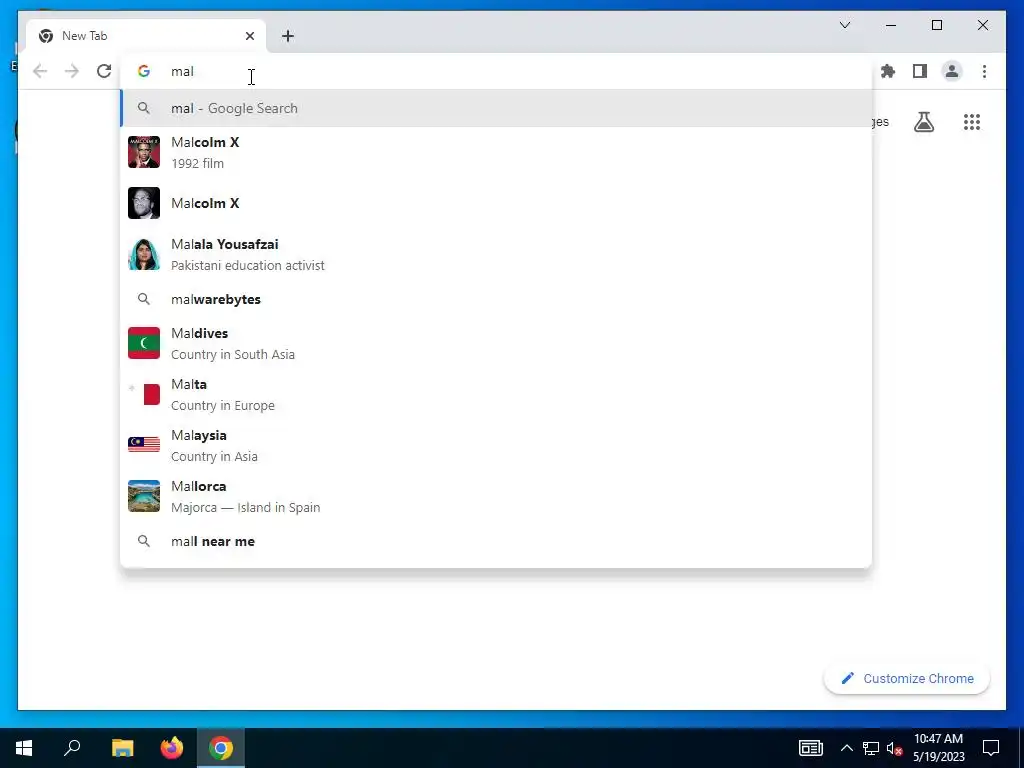
Task: Open the Windows Start menu
Action: point(24,748)
